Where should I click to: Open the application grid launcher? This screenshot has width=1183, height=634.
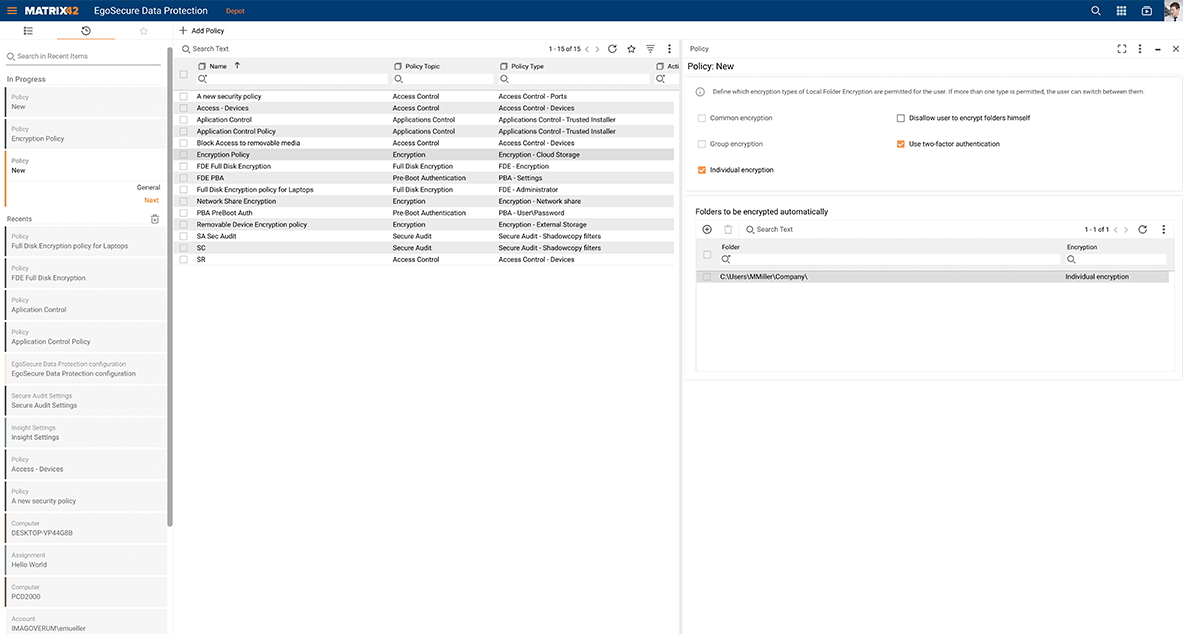[1121, 10]
